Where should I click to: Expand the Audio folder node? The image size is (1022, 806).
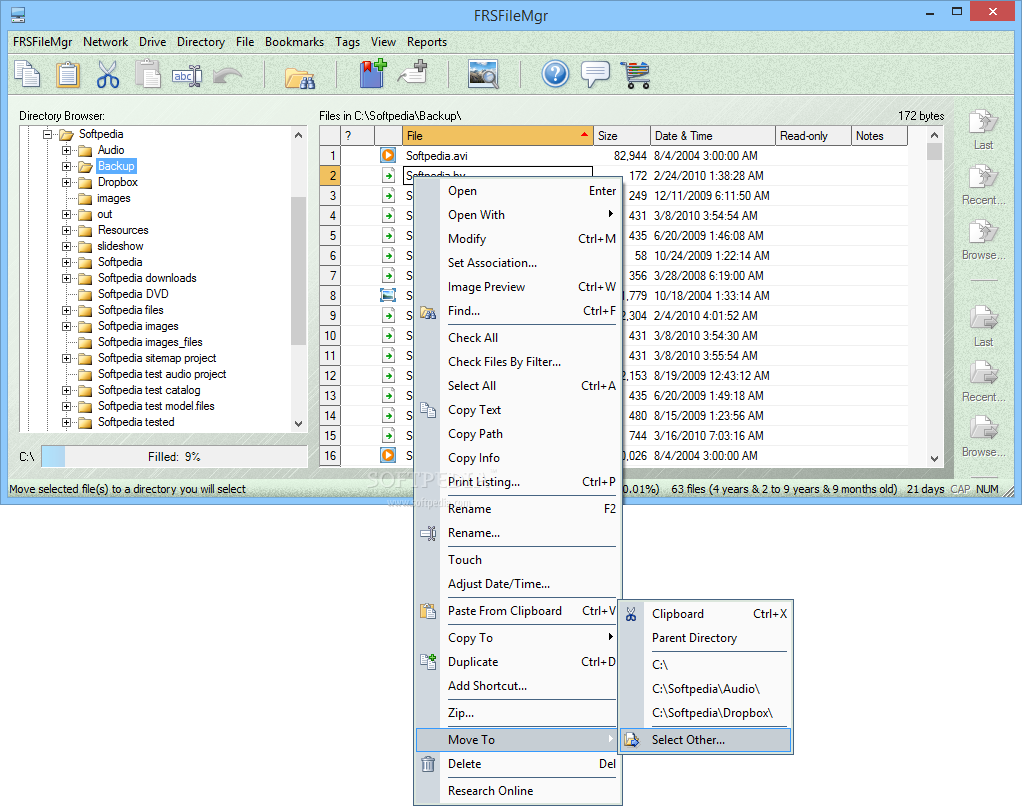coord(66,151)
